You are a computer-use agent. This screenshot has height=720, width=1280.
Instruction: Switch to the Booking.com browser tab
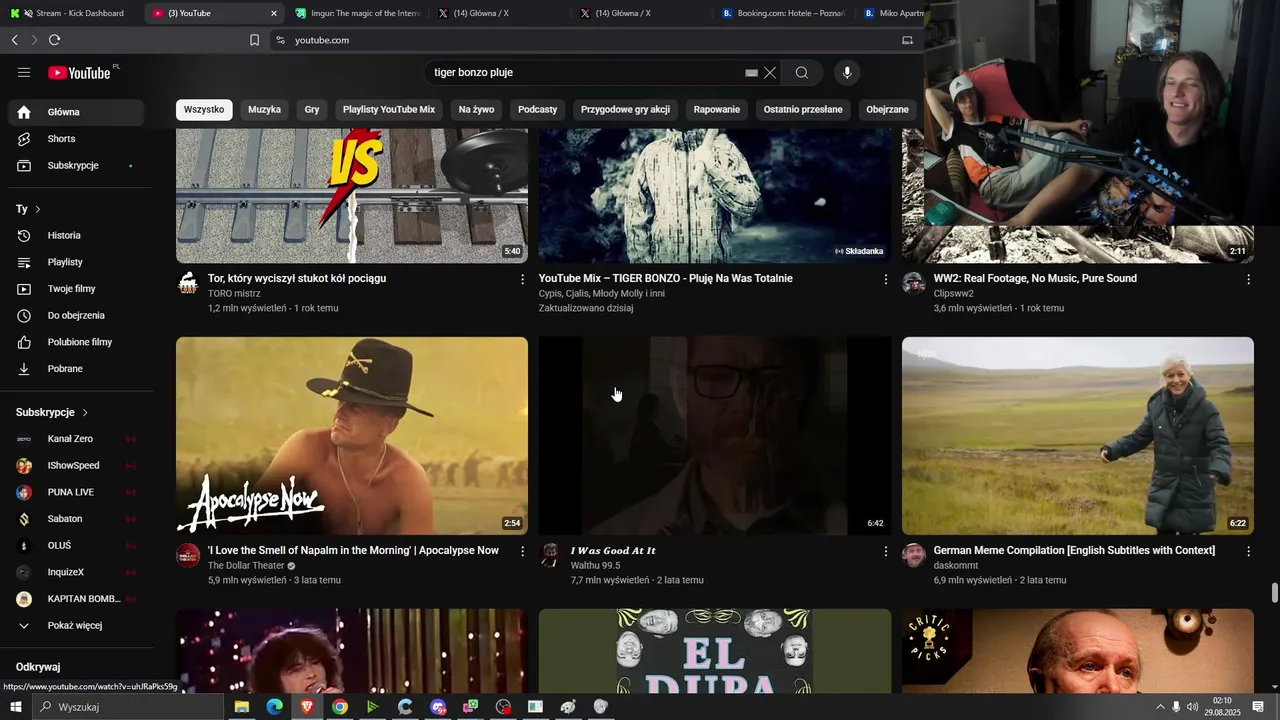(785, 13)
